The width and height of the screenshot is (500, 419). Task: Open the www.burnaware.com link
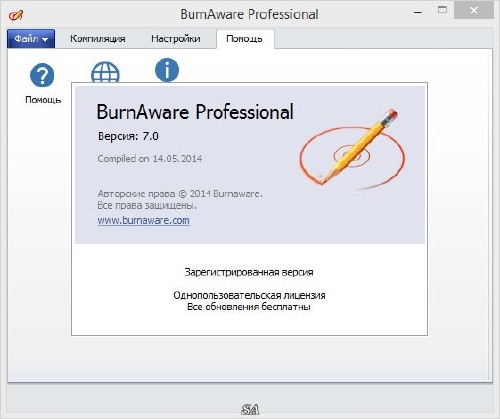point(144,220)
